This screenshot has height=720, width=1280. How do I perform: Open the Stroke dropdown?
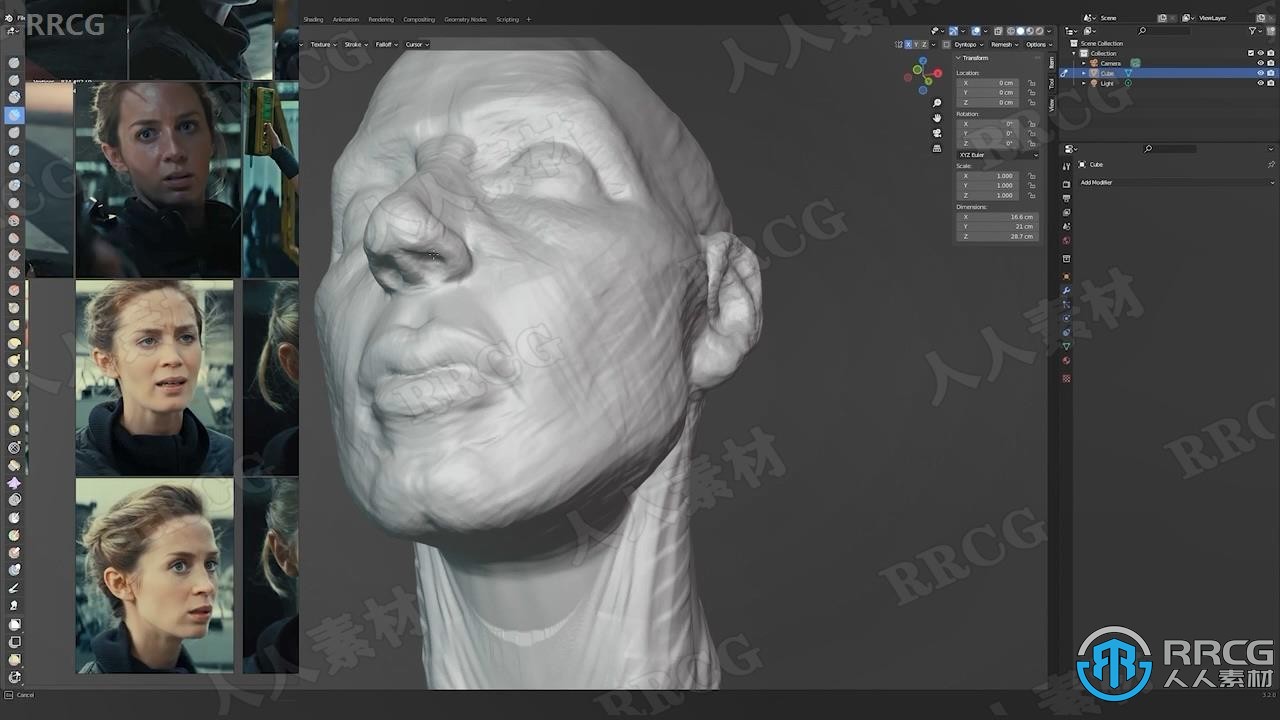355,44
